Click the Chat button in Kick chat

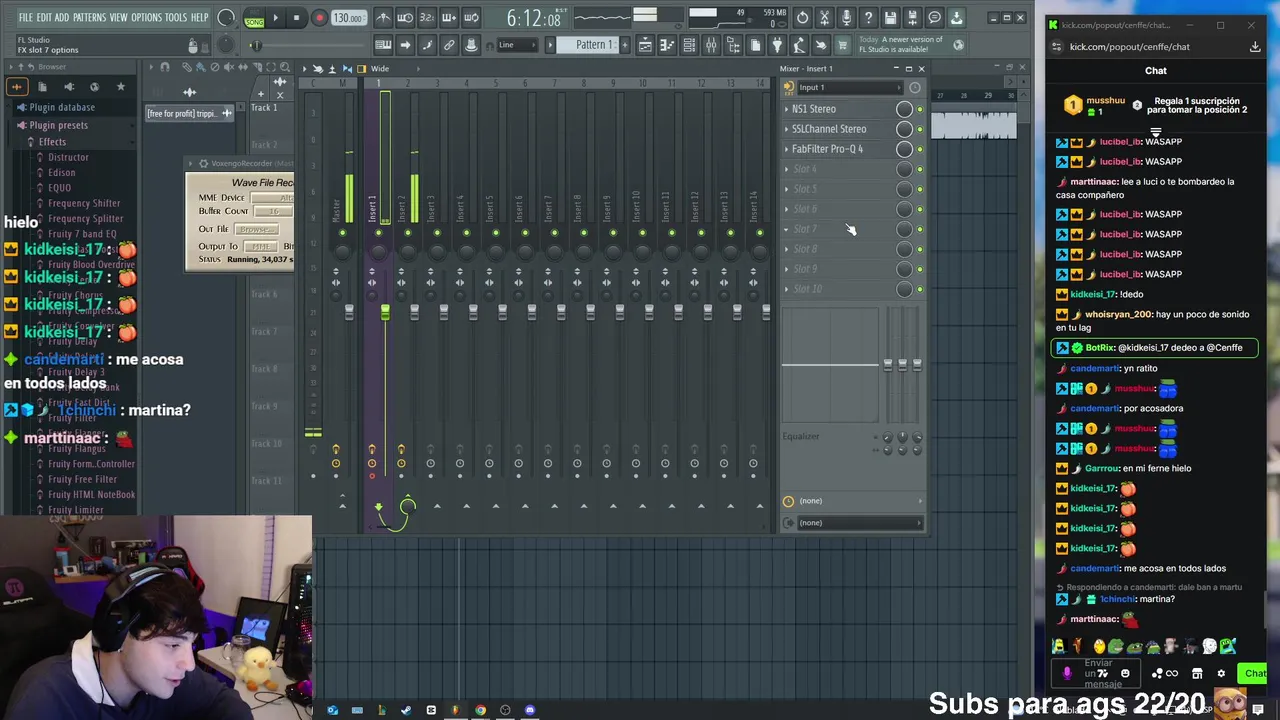[1254, 673]
